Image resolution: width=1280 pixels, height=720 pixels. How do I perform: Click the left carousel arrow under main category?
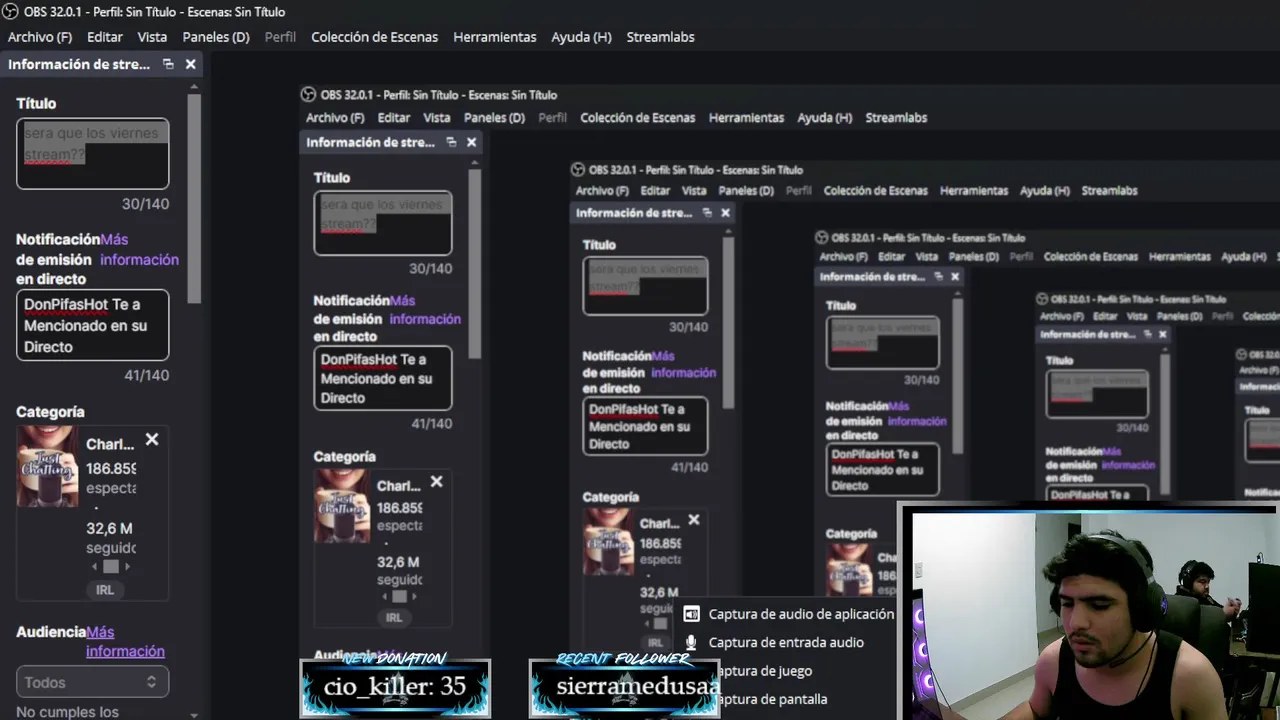pos(96,566)
